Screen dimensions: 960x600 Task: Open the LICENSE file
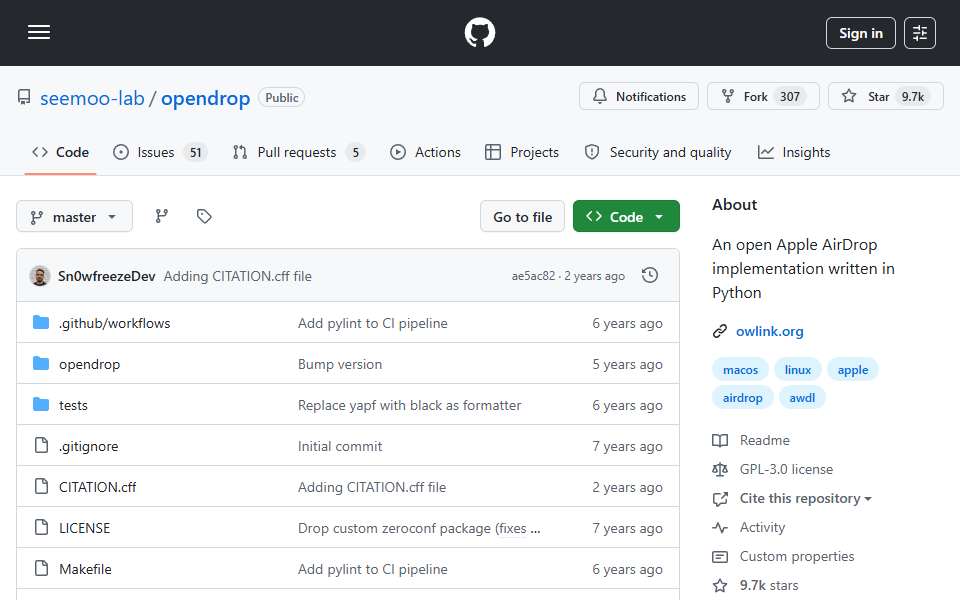pos(84,528)
